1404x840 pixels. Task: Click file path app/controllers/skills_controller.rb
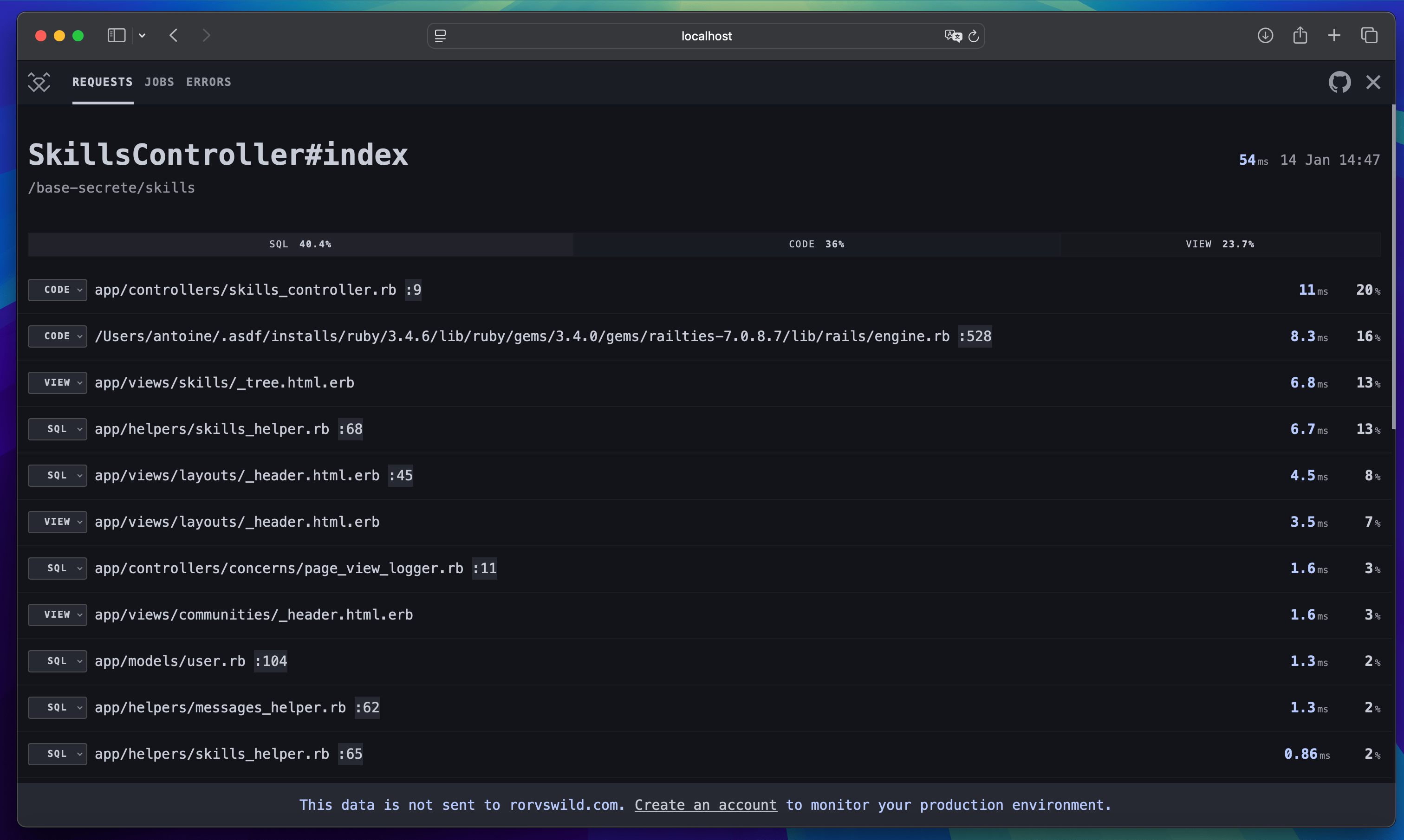(x=245, y=290)
